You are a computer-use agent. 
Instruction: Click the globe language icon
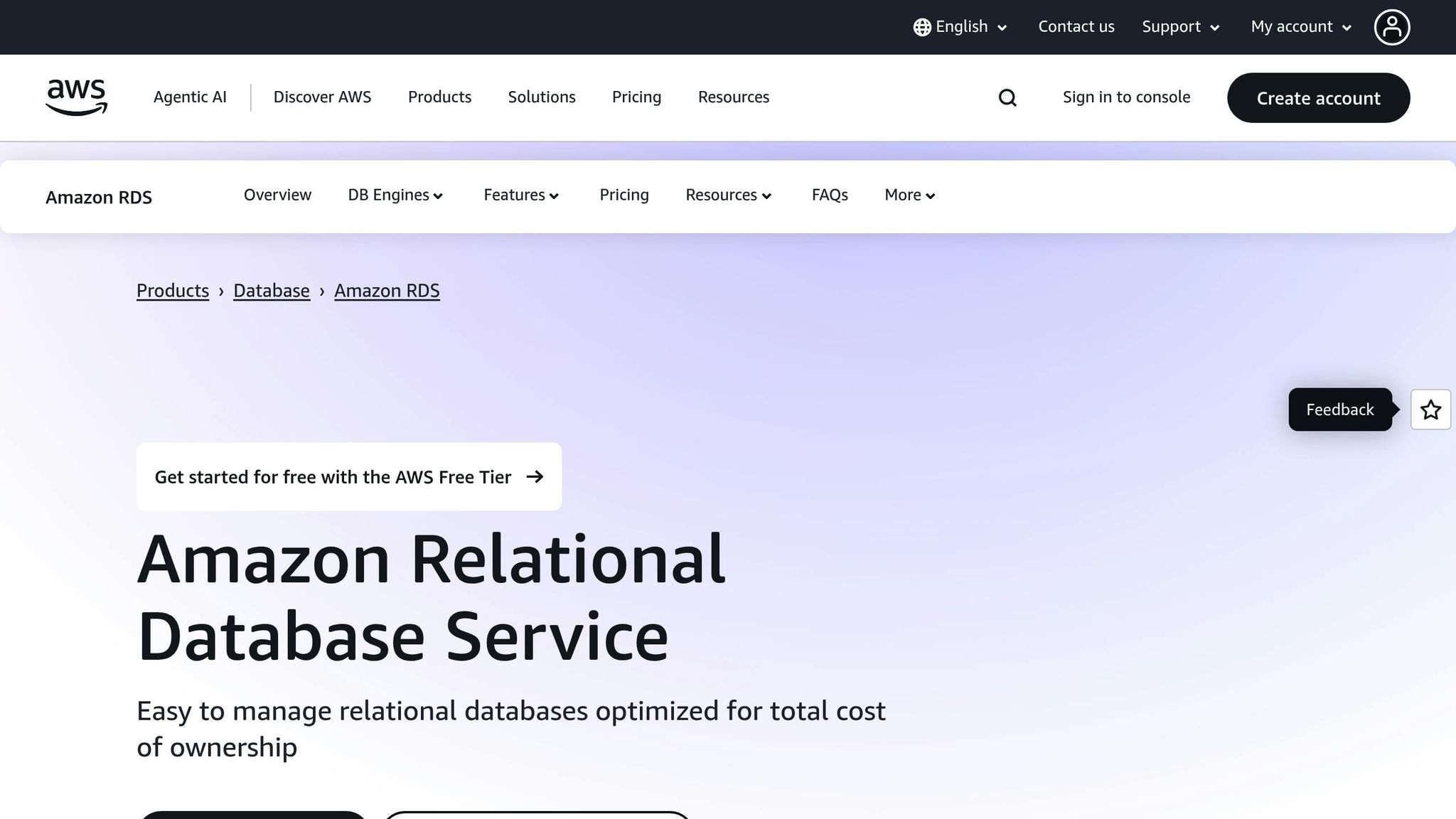pyautogui.click(x=922, y=27)
